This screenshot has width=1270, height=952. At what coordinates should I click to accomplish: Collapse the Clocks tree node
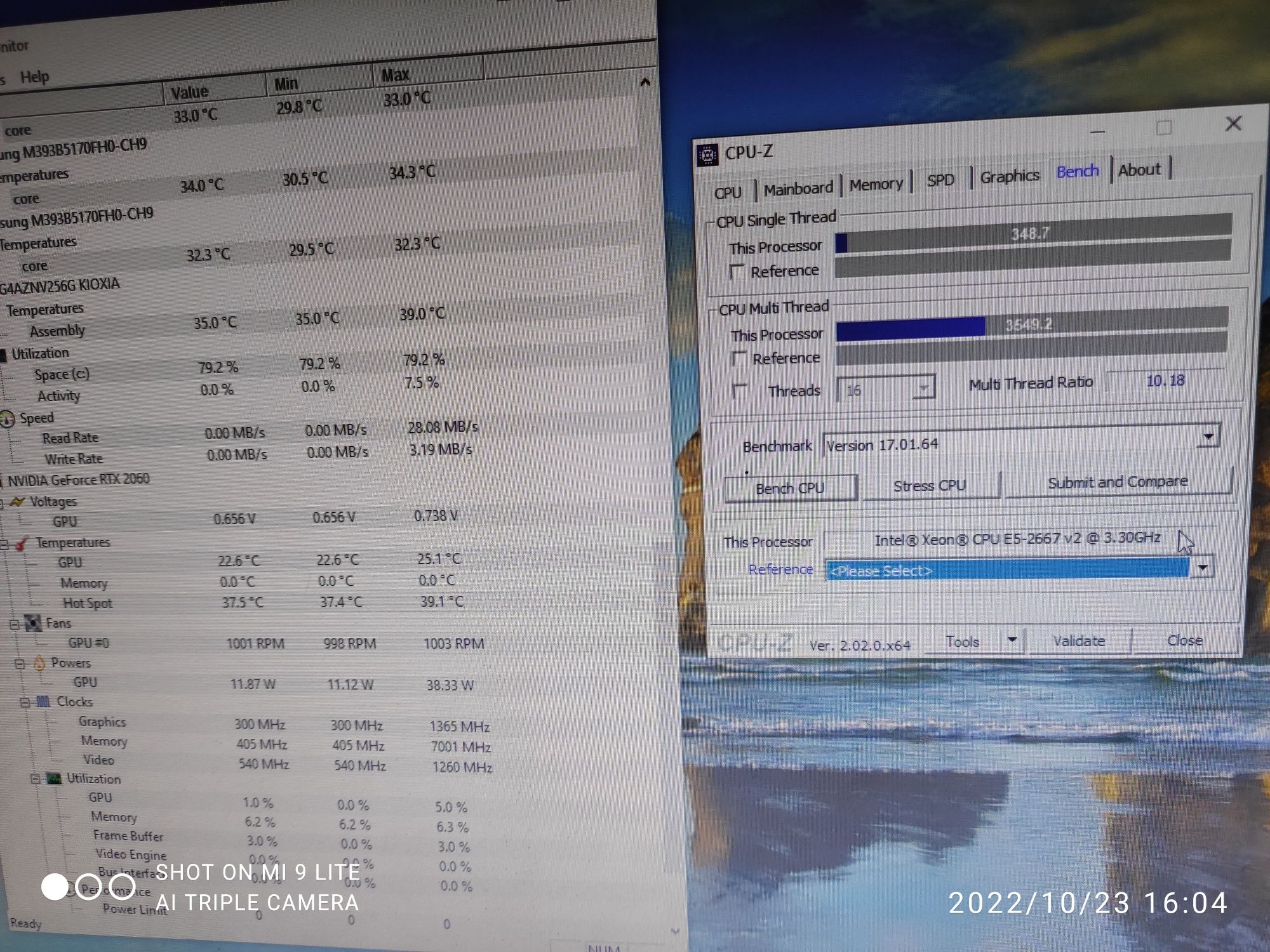pyautogui.click(x=25, y=703)
